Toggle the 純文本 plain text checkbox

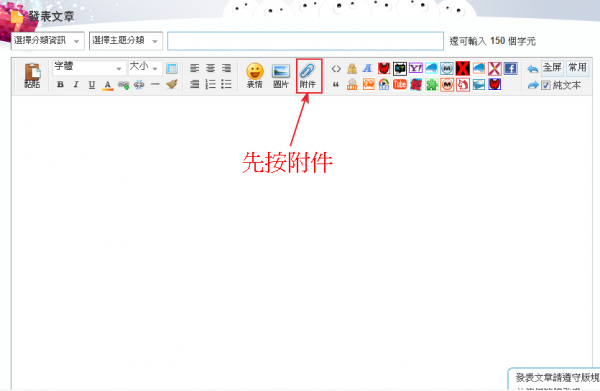point(546,85)
